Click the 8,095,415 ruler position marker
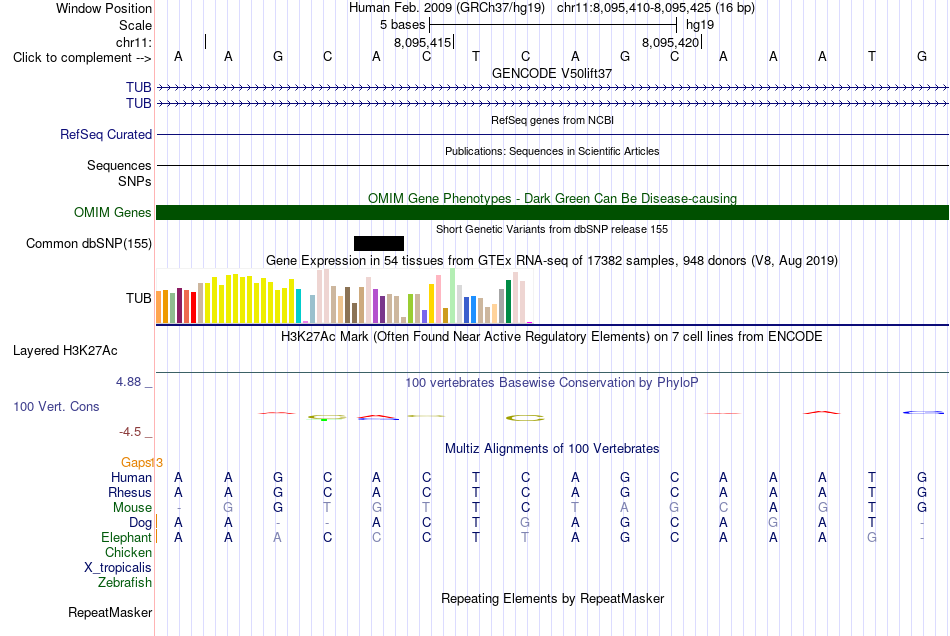950x636 pixels. [x=423, y=42]
